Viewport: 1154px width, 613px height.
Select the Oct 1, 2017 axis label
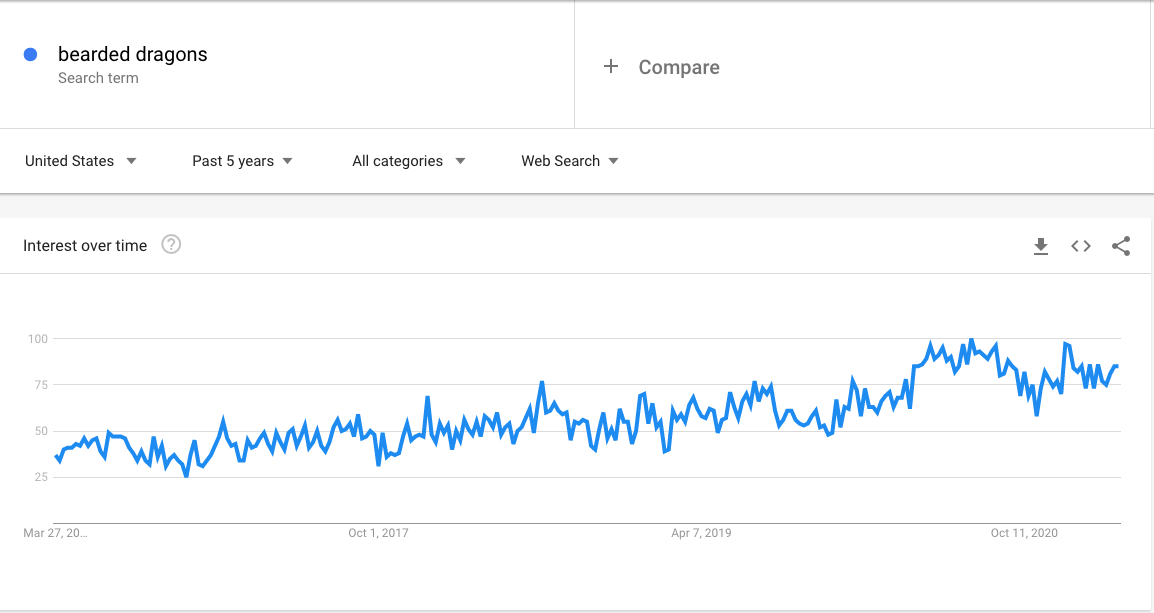378,533
